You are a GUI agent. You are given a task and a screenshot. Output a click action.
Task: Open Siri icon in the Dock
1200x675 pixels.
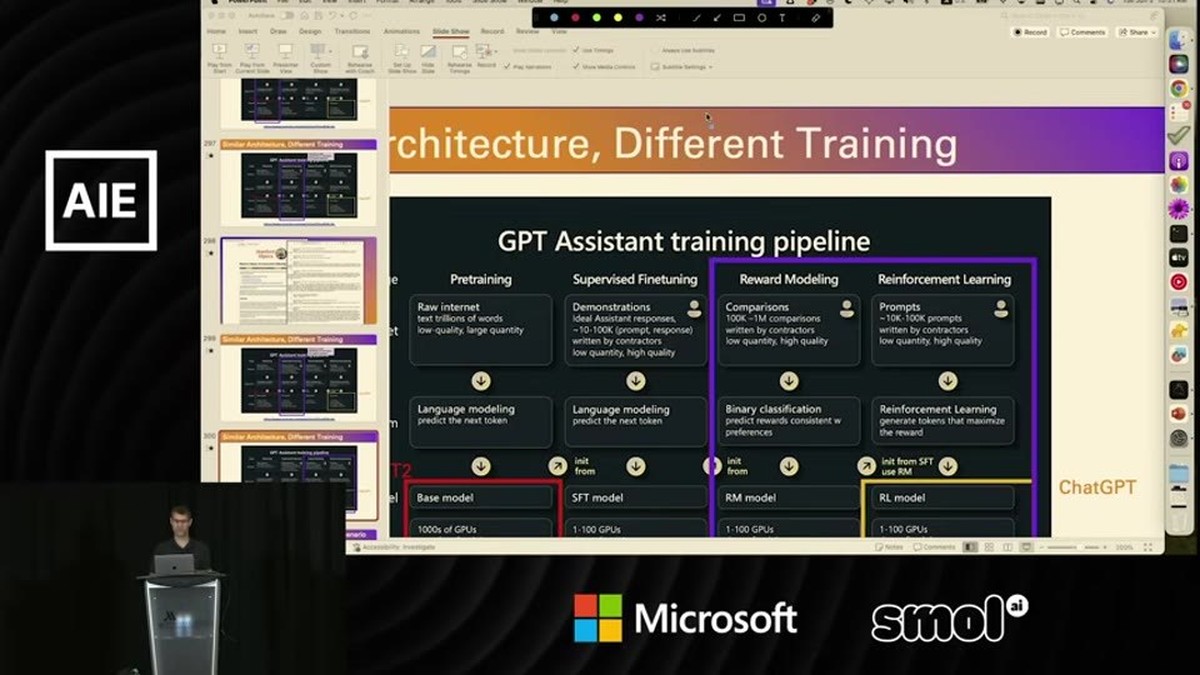pos(1179,64)
